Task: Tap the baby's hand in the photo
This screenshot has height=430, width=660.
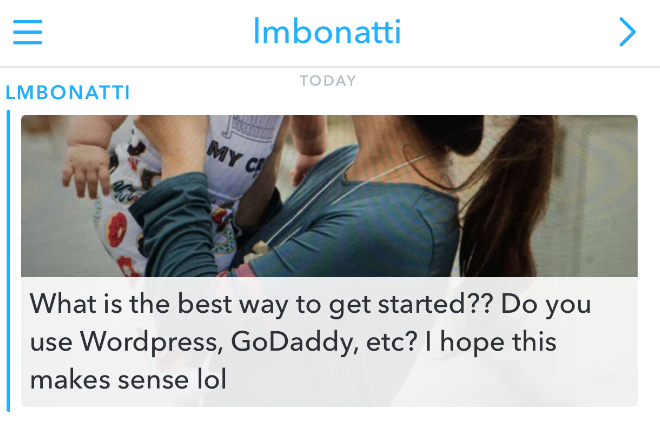Action: pos(86,170)
